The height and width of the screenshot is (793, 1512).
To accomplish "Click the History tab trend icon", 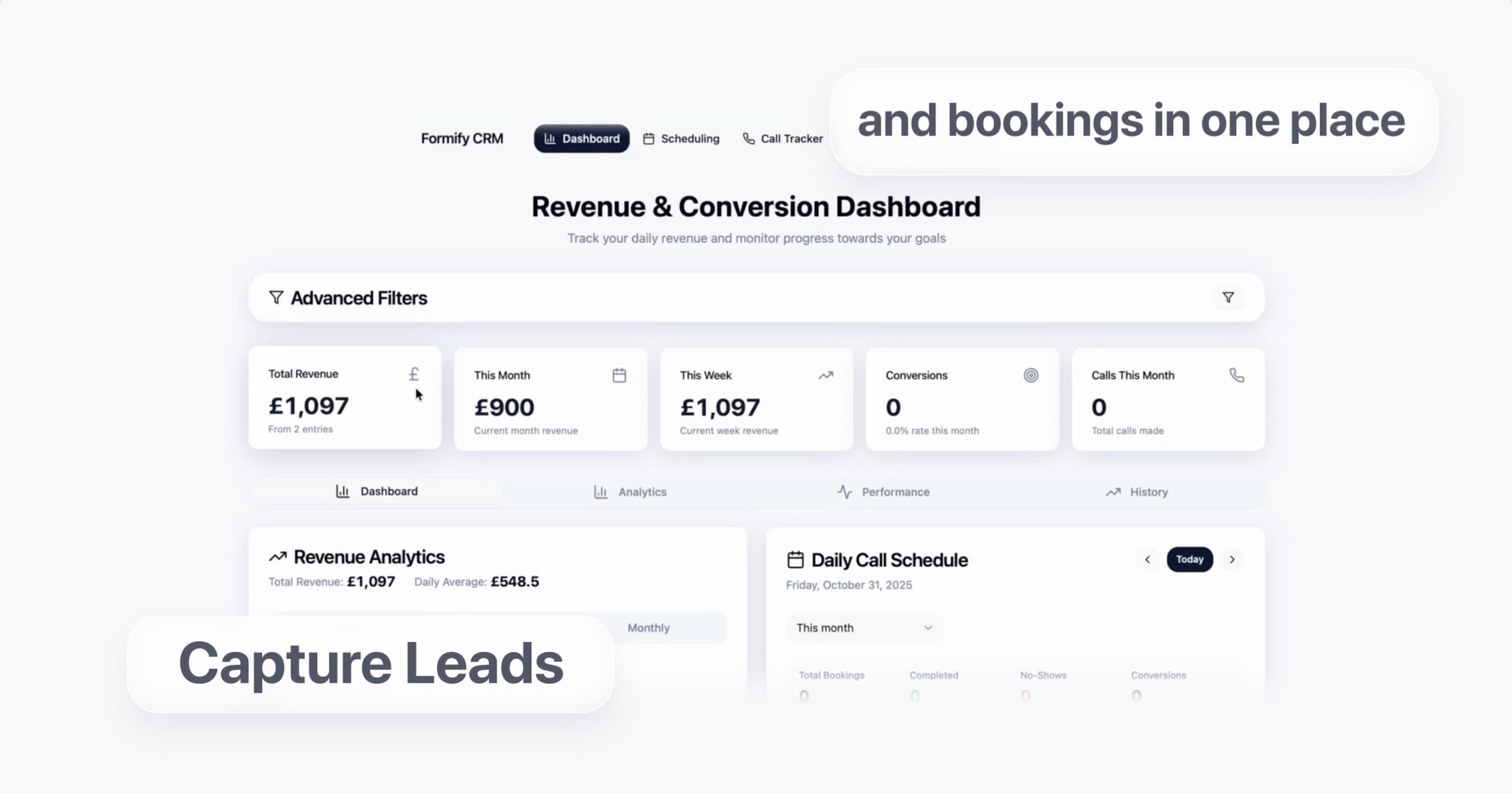I will (x=1113, y=492).
